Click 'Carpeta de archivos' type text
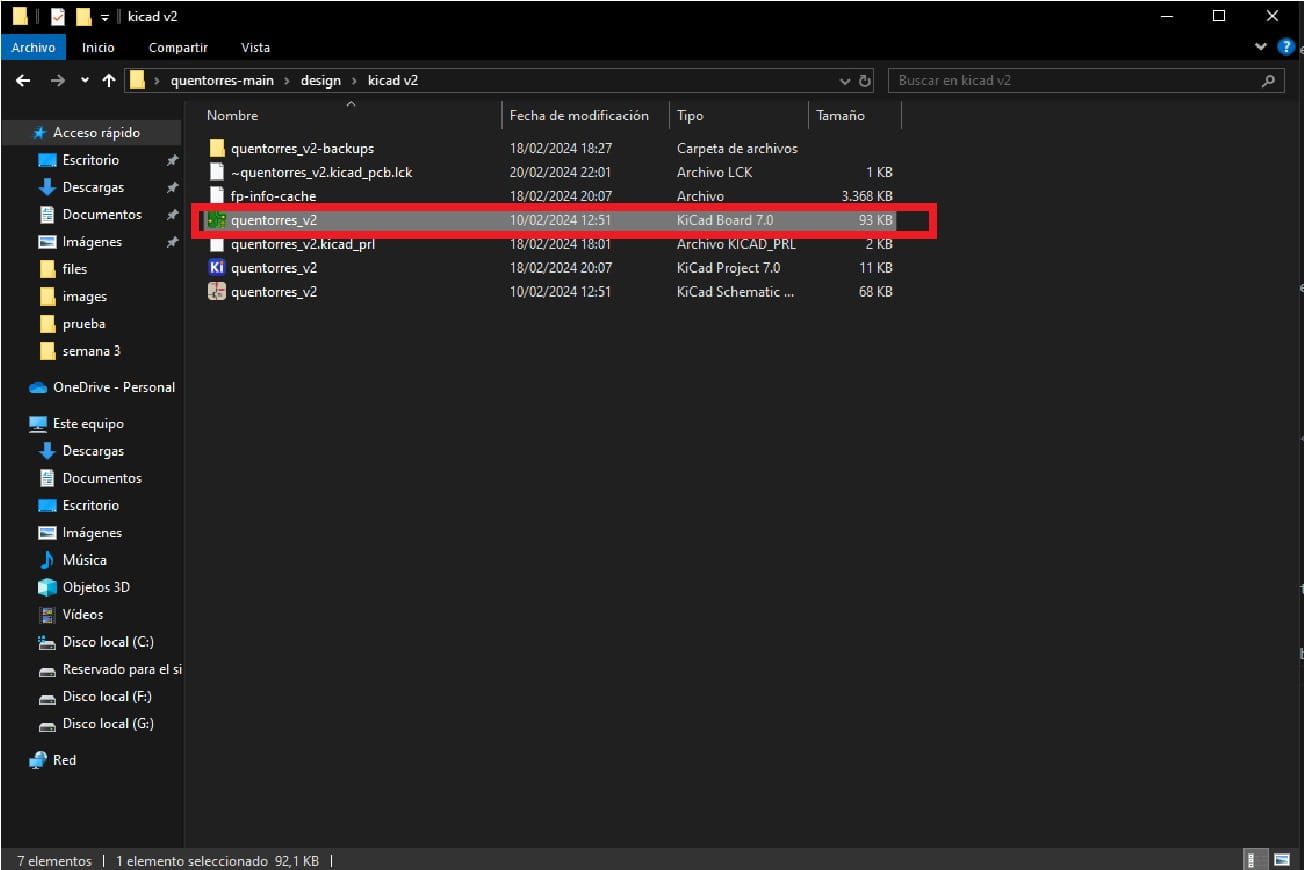Screen dimensions: 1304x870 pos(737,148)
